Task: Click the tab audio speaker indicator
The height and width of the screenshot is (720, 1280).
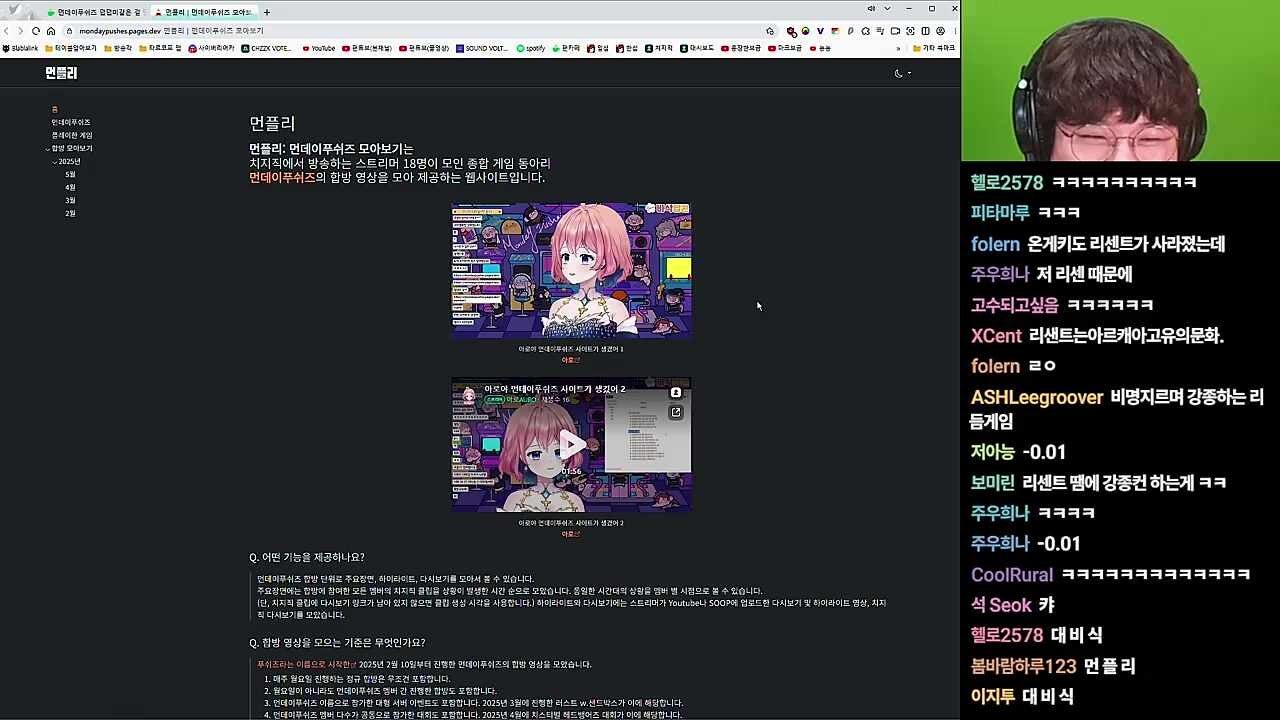Action: coord(872,8)
